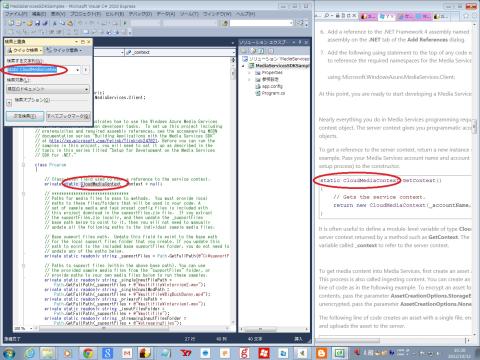Open the toolbar find combo box
The width and height of the screenshot is (480, 360).
click(x=262, y=23)
